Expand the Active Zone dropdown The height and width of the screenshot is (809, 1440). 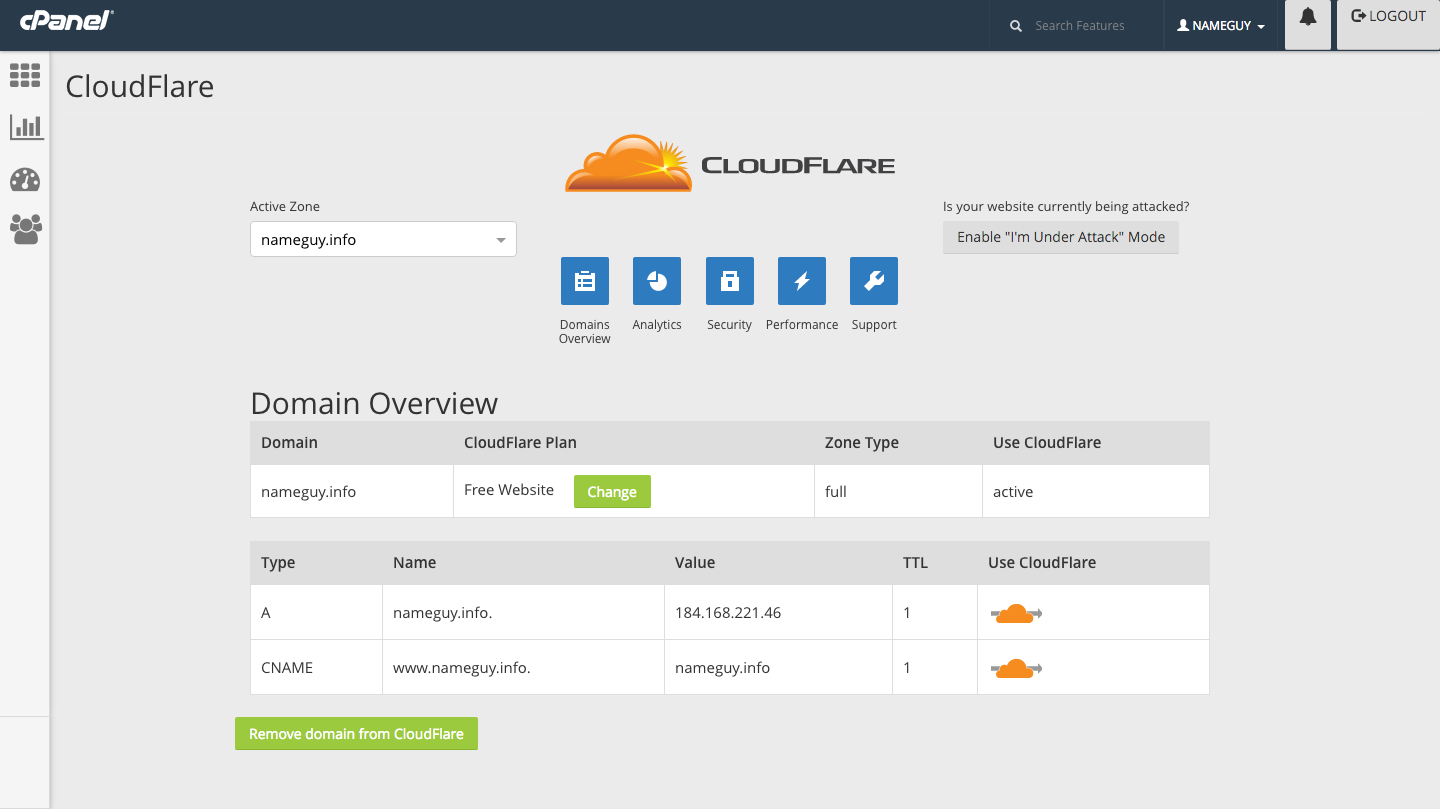(383, 240)
